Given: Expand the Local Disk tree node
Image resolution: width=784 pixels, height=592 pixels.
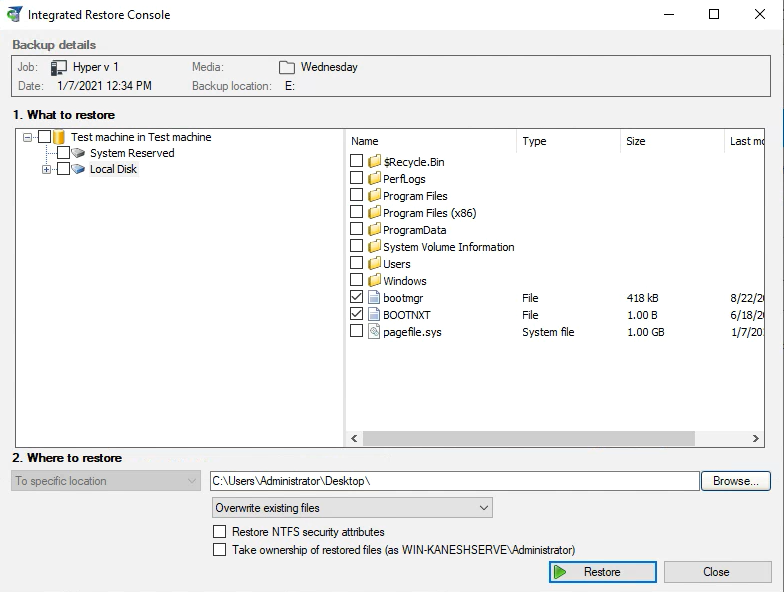Looking at the screenshot, I should pos(47,170).
